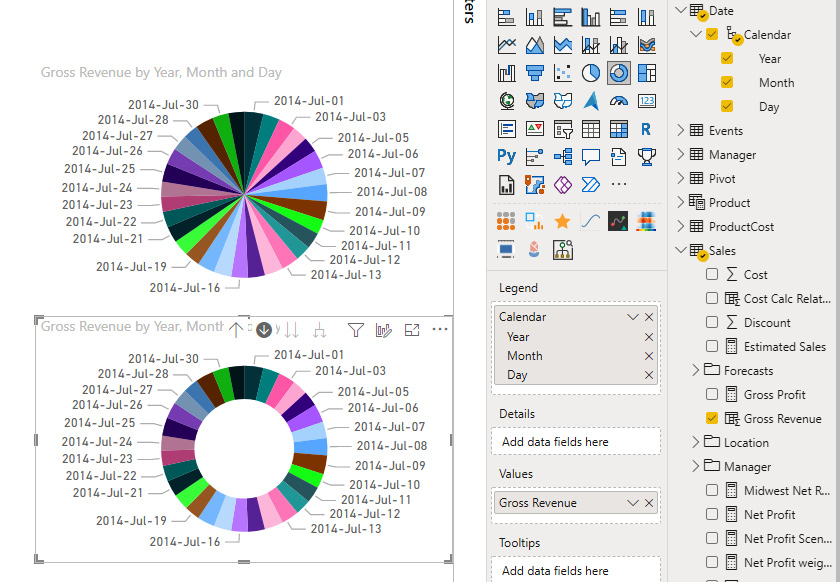Open Gross Revenue dropdown in Values well
This screenshot has width=840, height=582.
click(632, 503)
